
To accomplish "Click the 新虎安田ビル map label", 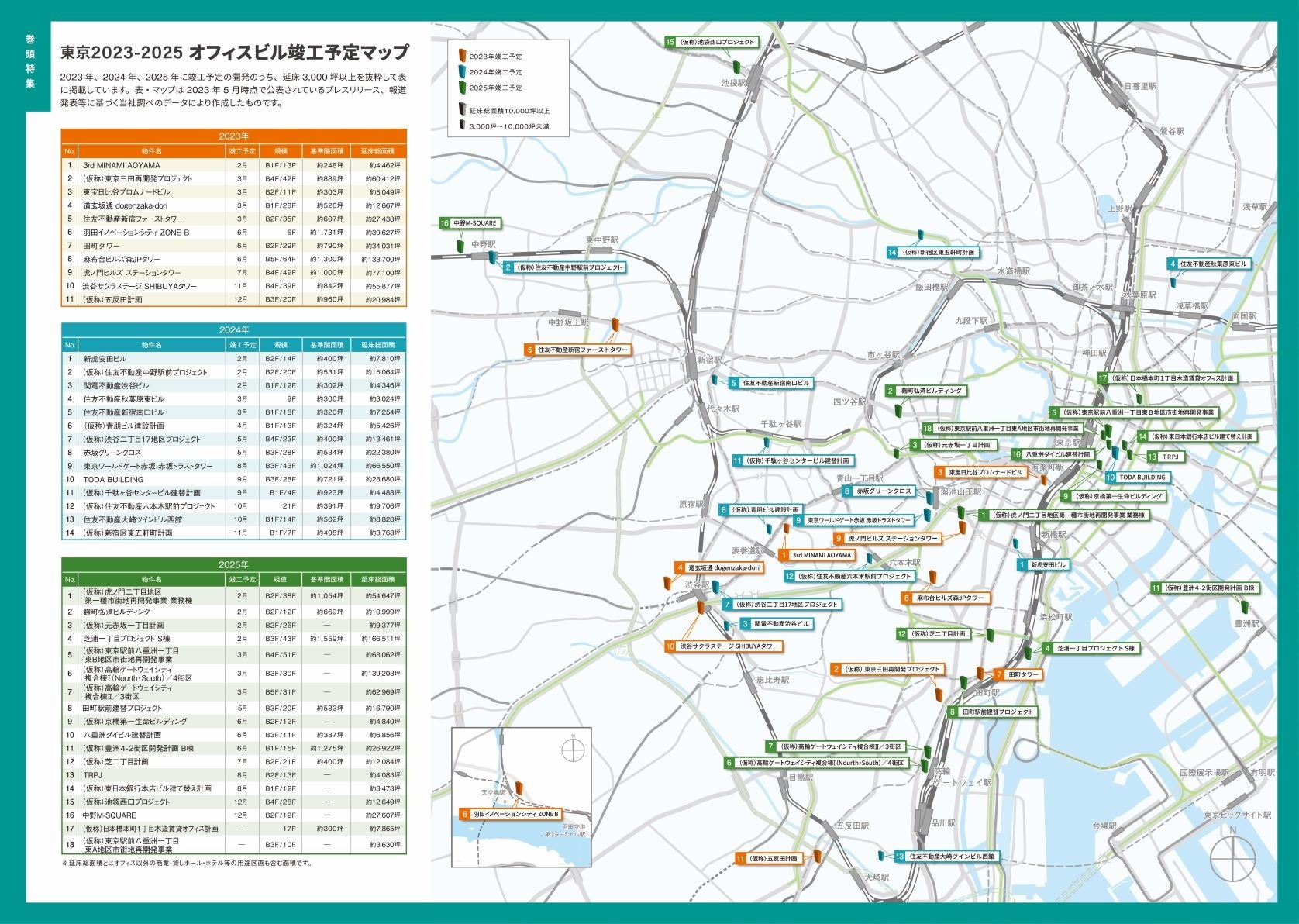I will (1043, 565).
